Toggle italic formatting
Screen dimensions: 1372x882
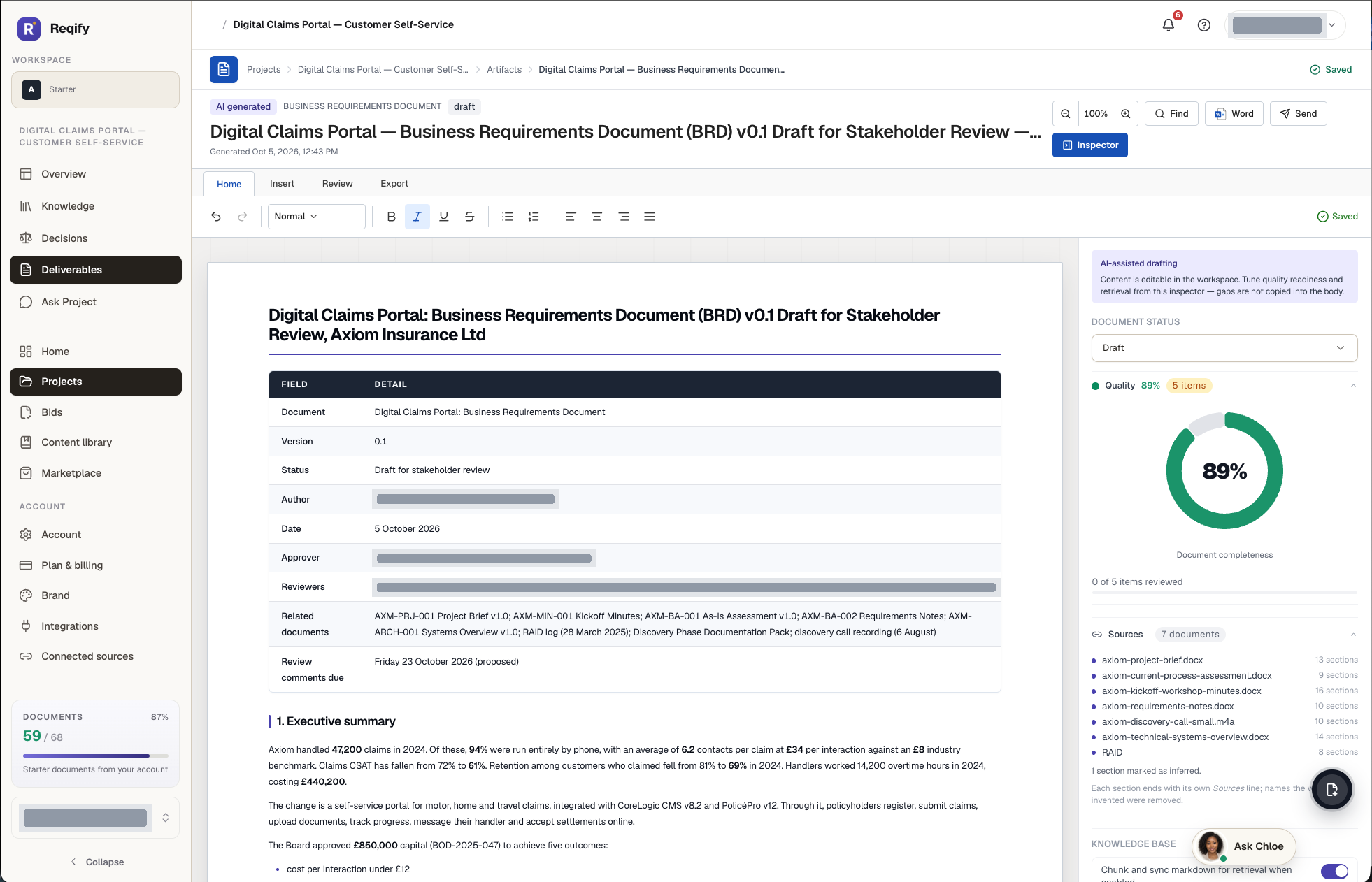(417, 217)
